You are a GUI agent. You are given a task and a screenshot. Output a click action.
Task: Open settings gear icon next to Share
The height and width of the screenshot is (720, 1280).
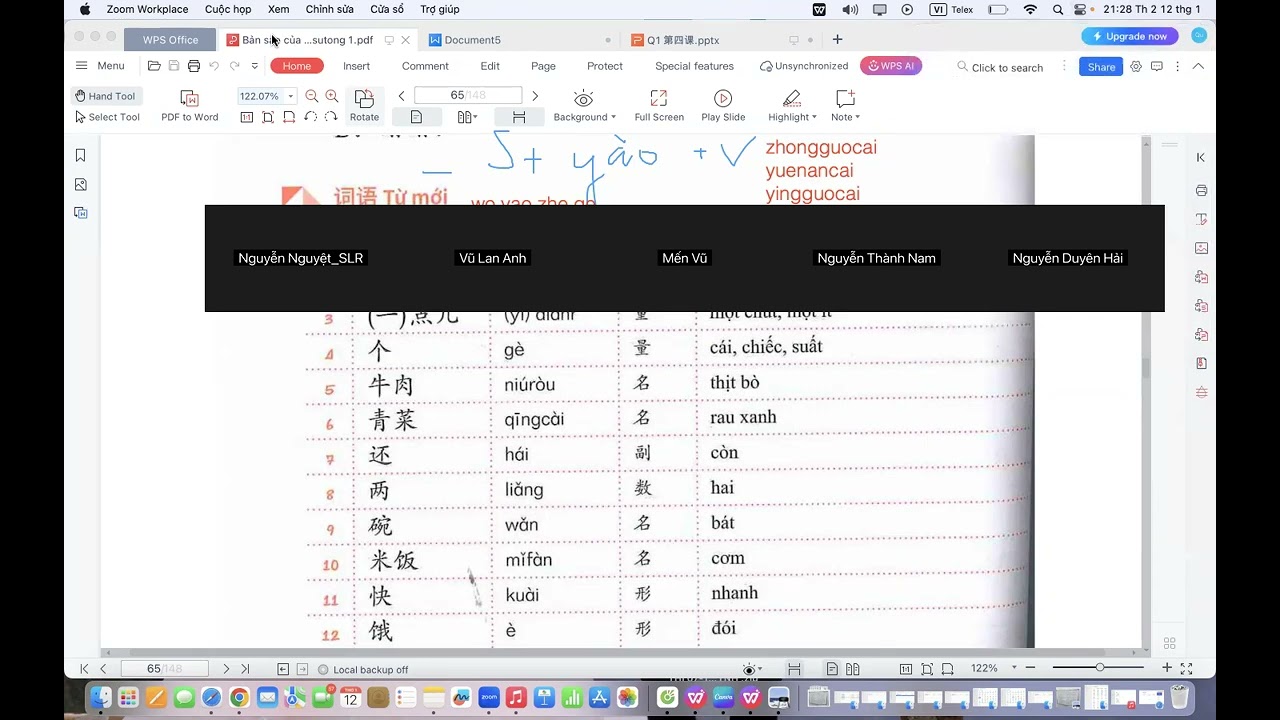(x=1136, y=67)
